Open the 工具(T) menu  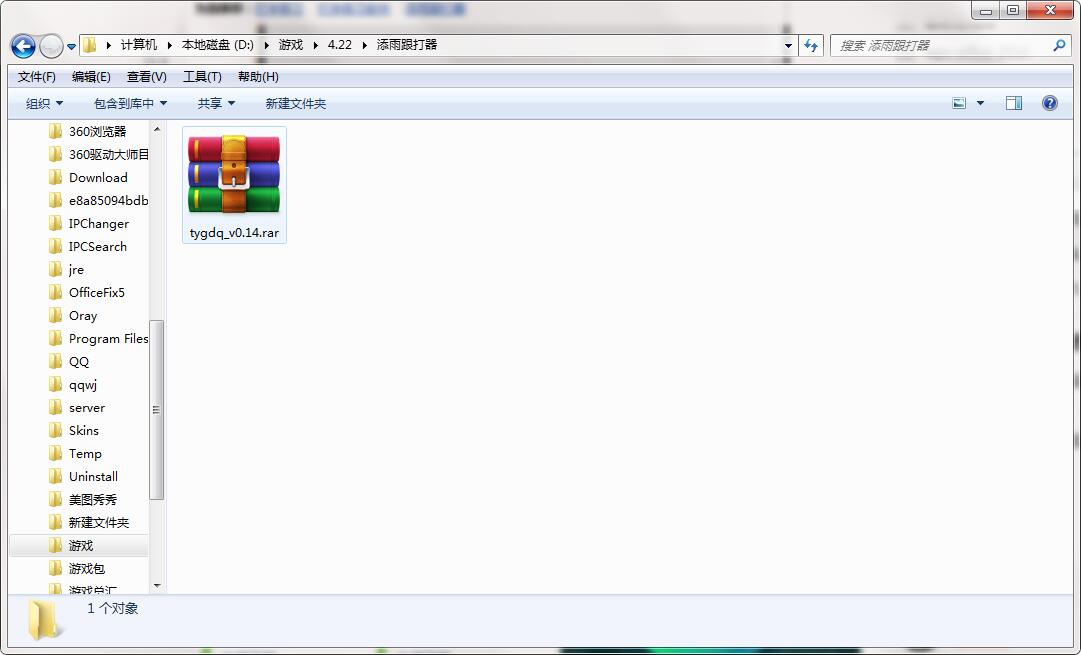(x=202, y=77)
